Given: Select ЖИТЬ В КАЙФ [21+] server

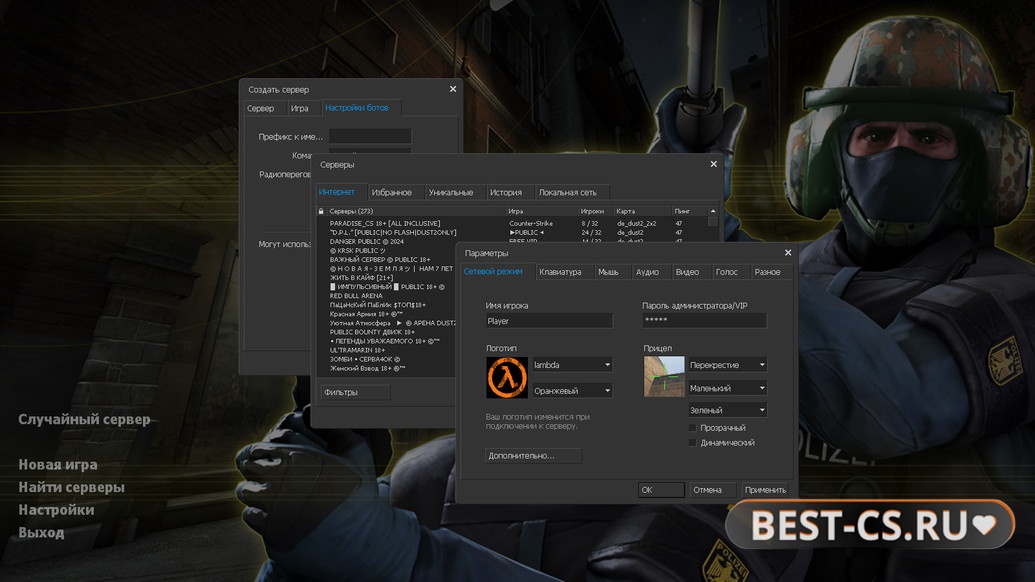Looking at the screenshot, I should (387, 278).
